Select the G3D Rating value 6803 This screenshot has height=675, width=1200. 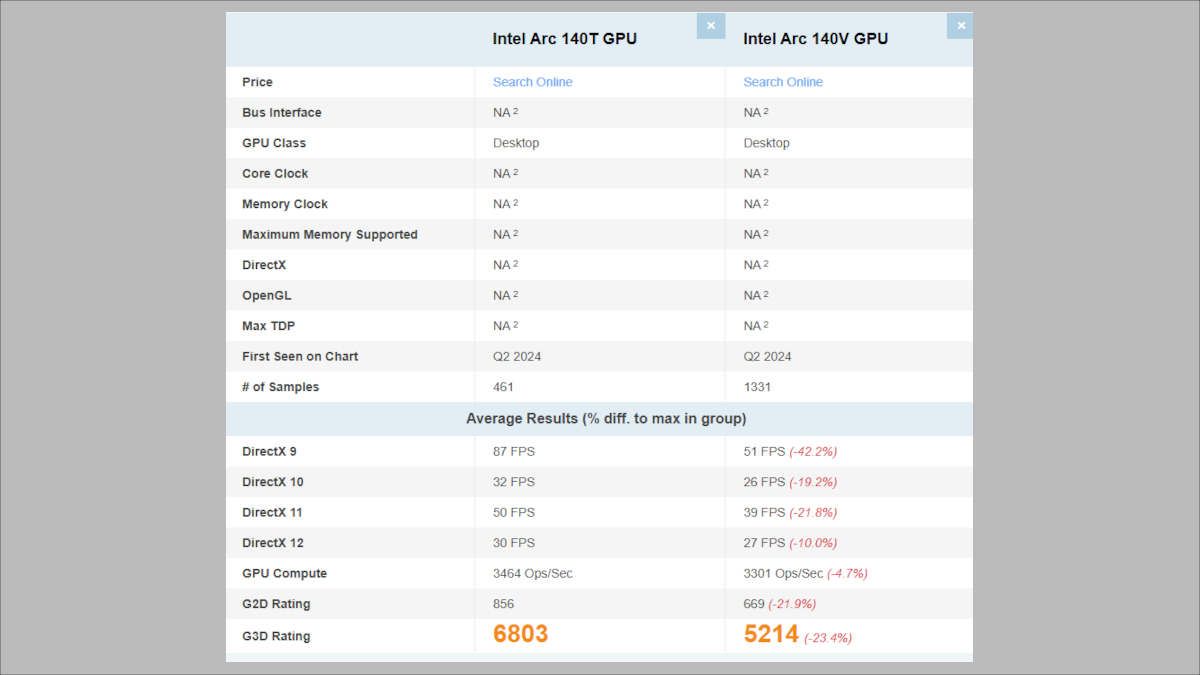[x=520, y=633]
